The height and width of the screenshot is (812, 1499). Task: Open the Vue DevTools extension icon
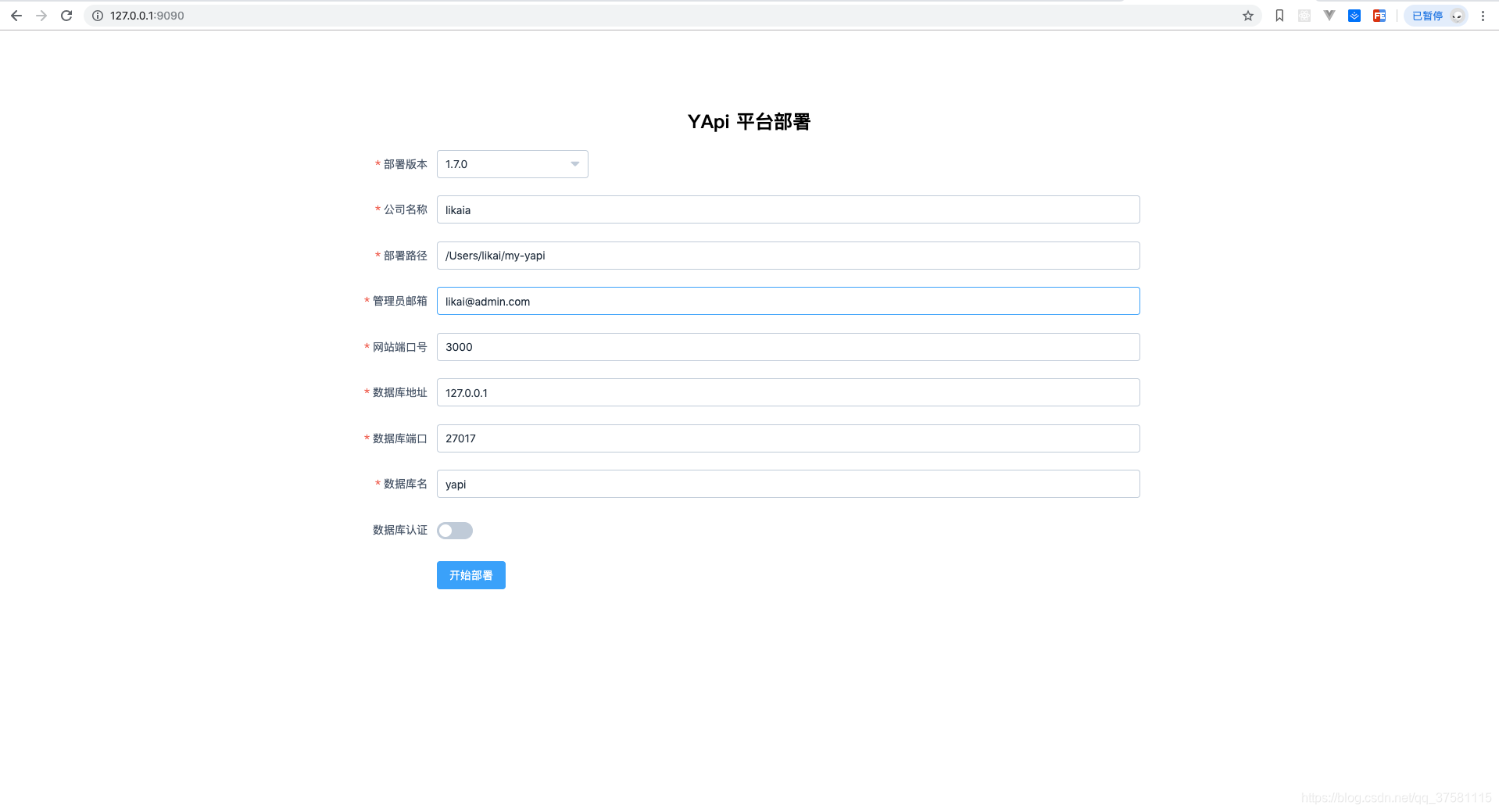pos(1329,16)
